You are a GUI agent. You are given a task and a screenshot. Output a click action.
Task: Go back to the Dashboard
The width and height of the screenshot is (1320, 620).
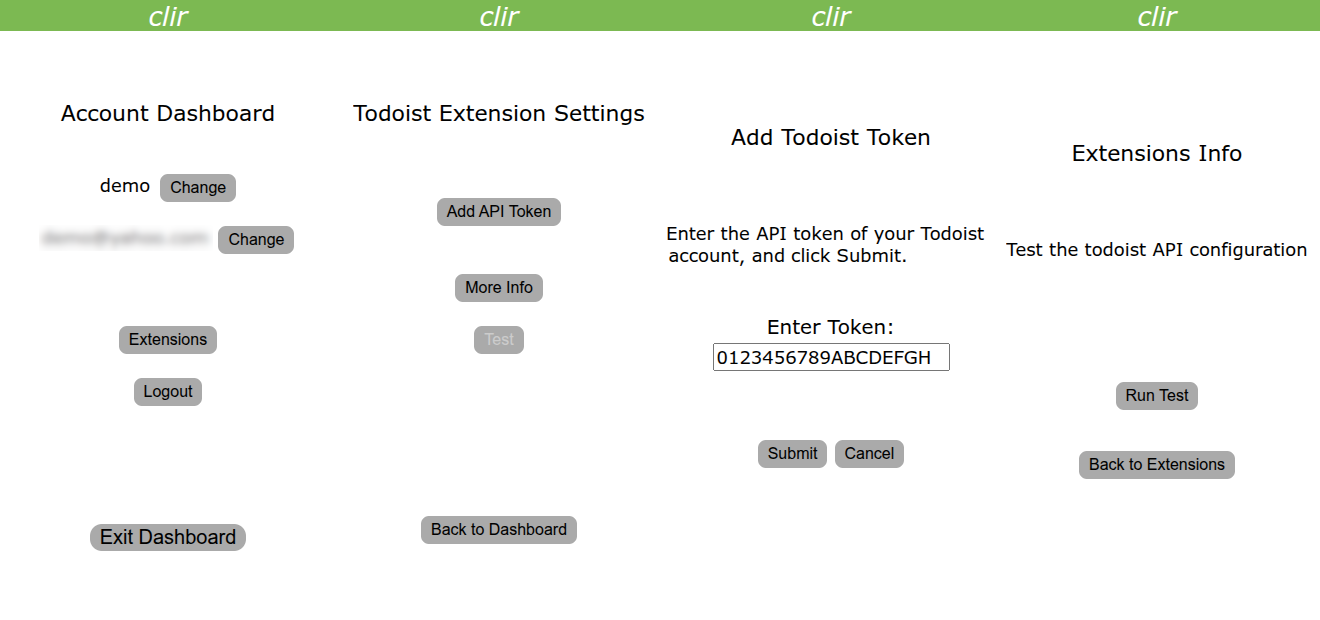pos(499,530)
